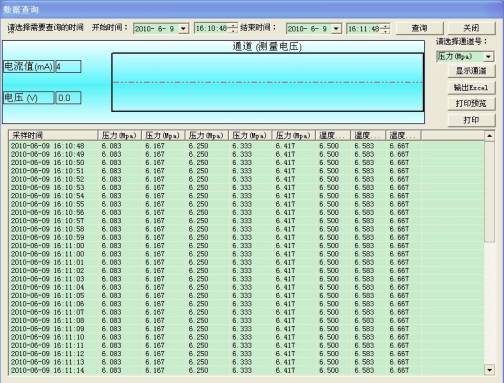Click the table scrollbar down arrow
Image resolution: width=504 pixels, height=383 pixels.
pyautogui.click(x=489, y=370)
